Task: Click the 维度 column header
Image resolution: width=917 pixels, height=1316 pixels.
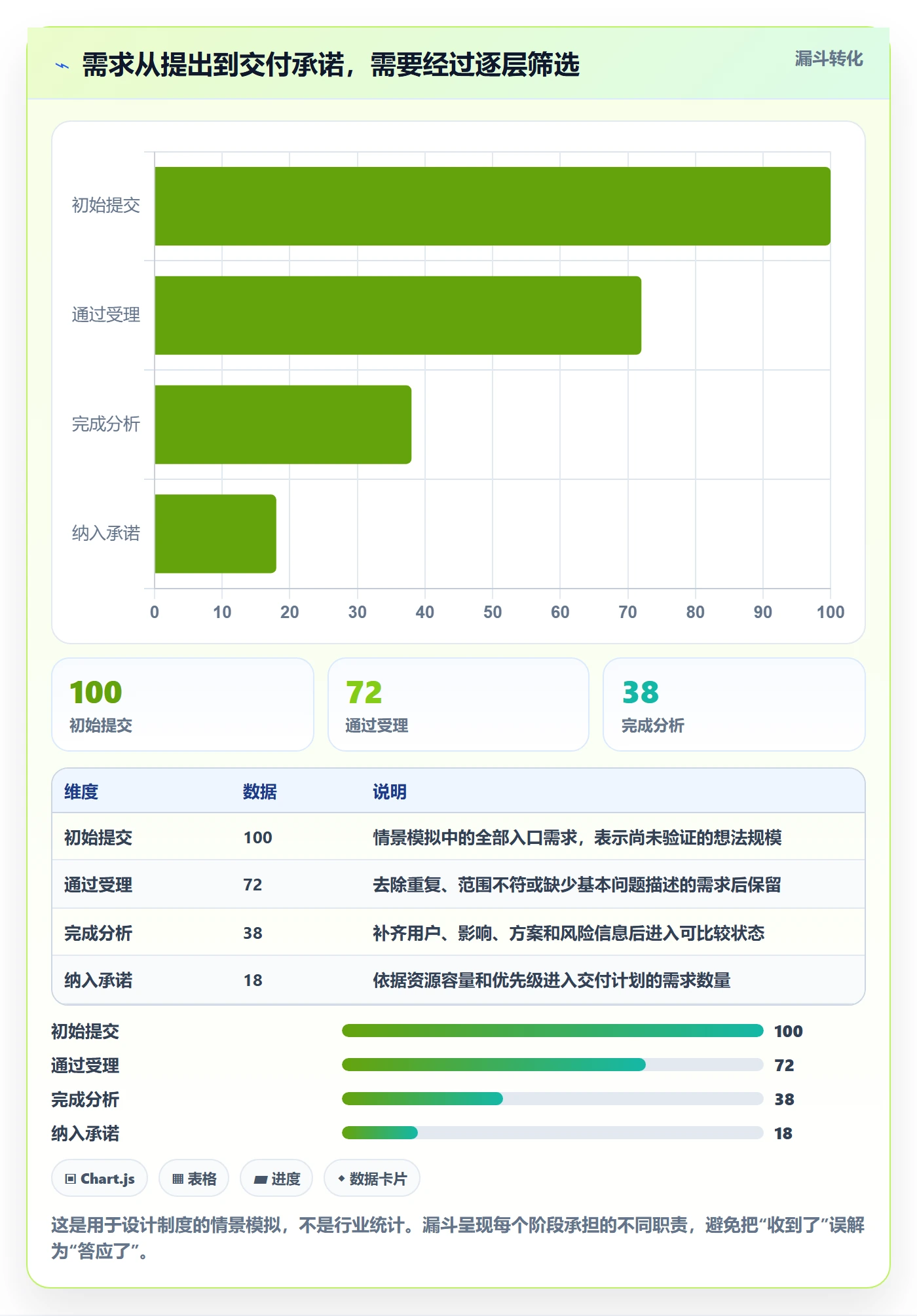Action: [81, 792]
